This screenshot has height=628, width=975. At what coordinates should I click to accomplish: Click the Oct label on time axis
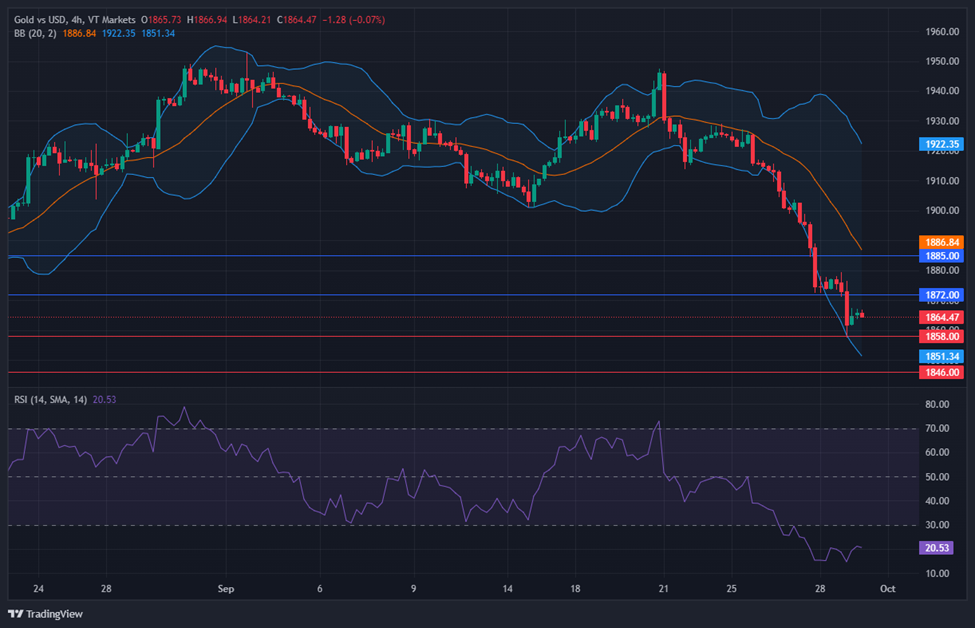point(887,588)
